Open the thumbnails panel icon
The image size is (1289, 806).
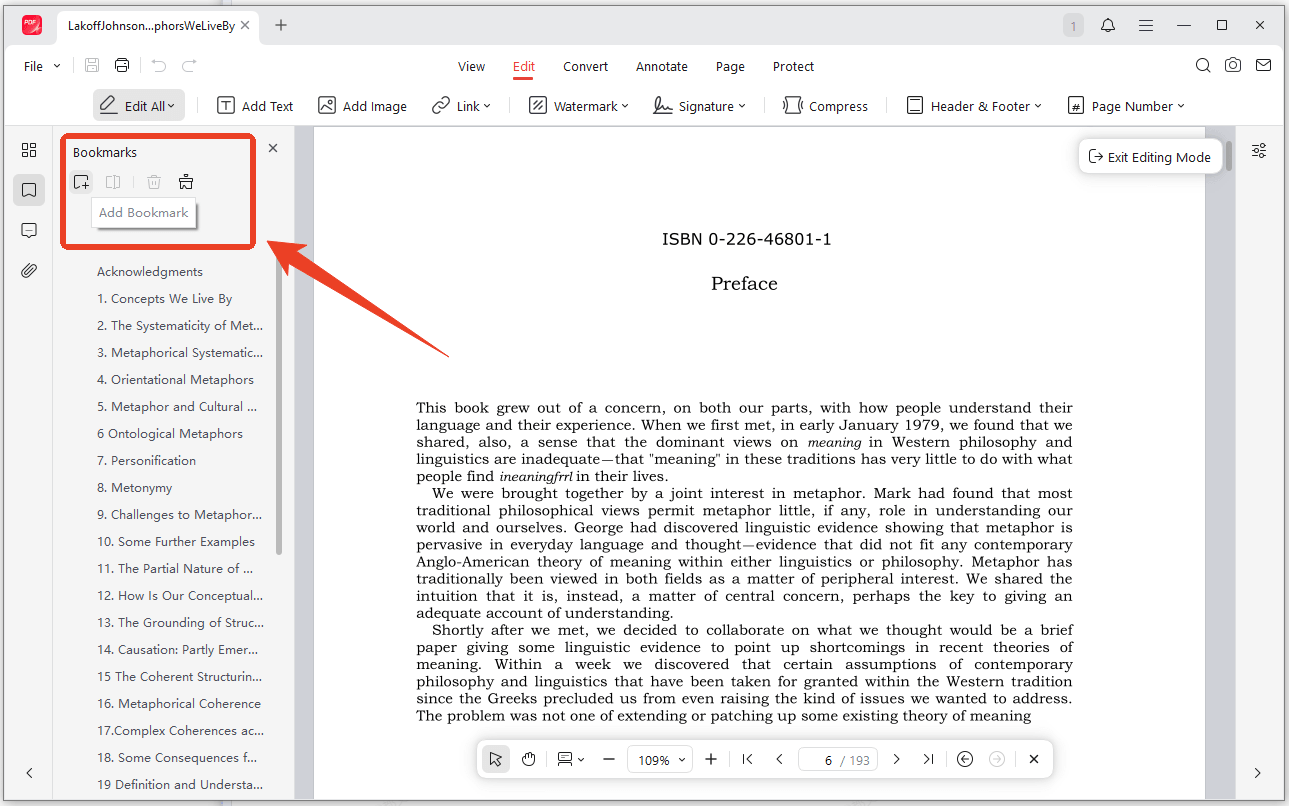[x=29, y=150]
